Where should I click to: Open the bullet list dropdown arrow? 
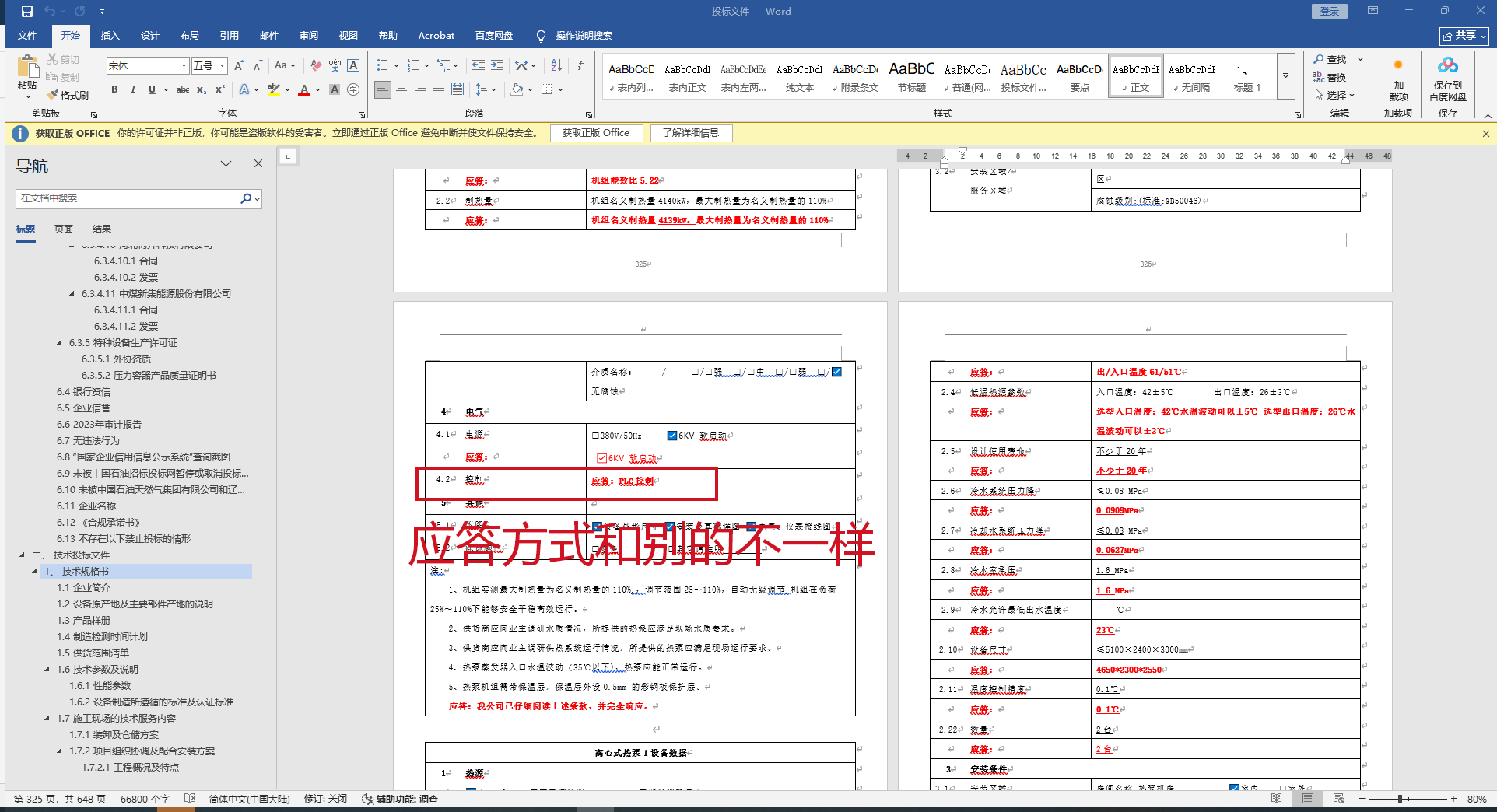point(396,65)
